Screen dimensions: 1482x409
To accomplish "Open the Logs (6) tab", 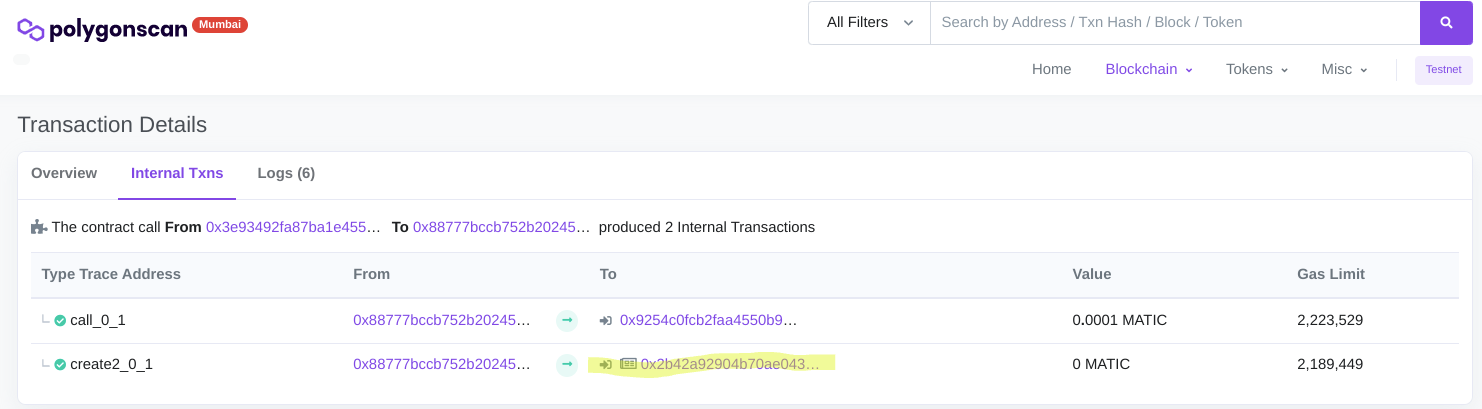I will [x=286, y=173].
